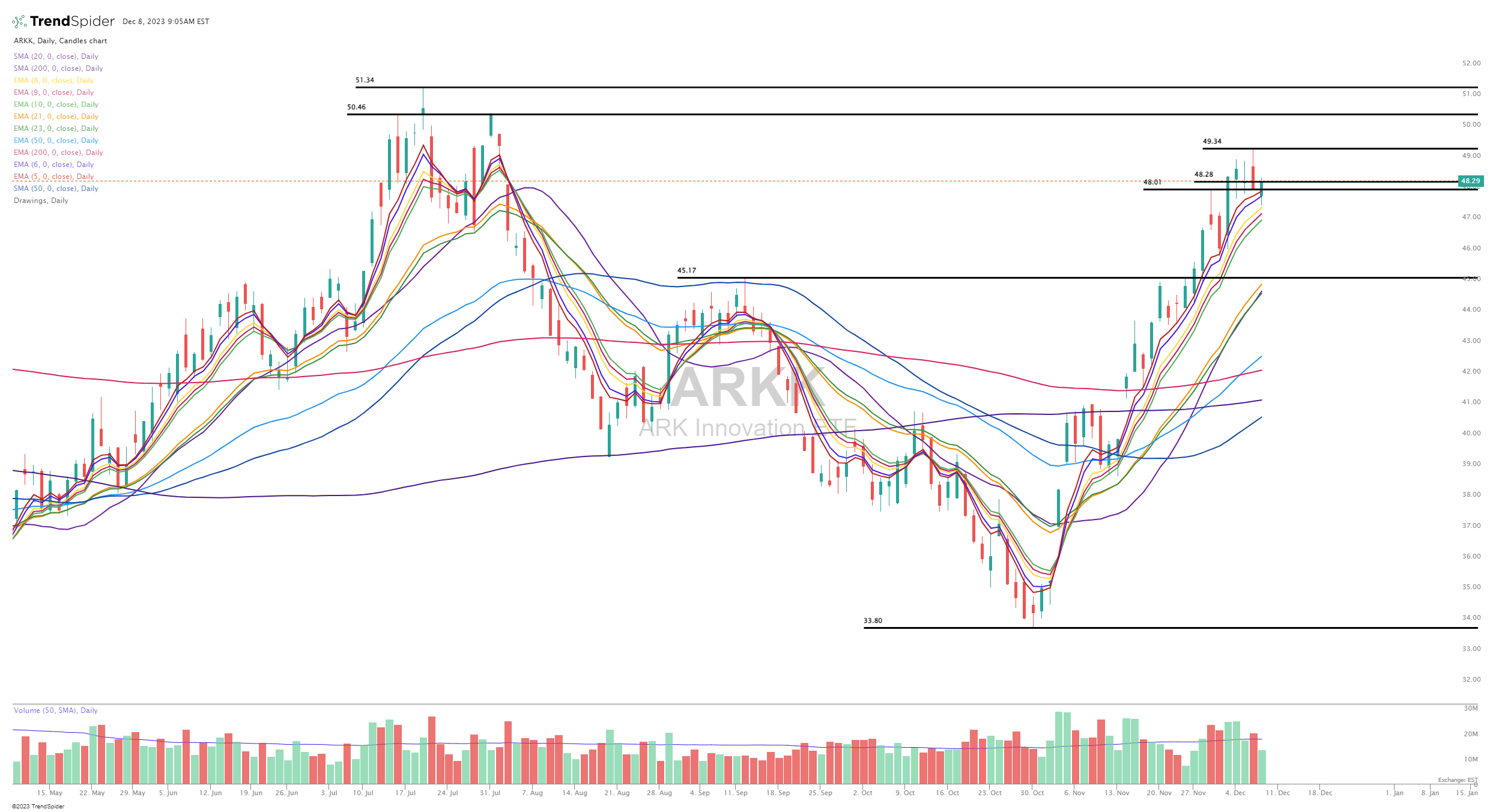1496x812 pixels.
Task: Click the '3. Jul' date axis label
Action: tap(329, 793)
